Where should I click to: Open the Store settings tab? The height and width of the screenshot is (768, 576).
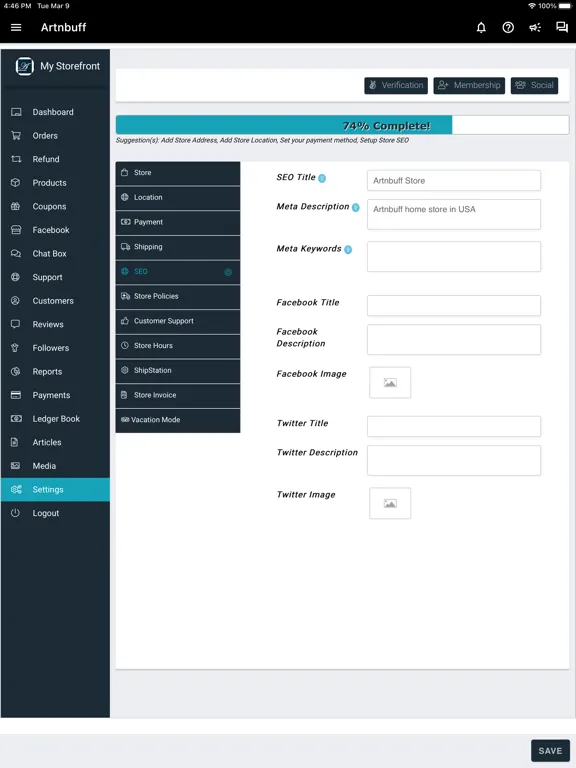[178, 173]
